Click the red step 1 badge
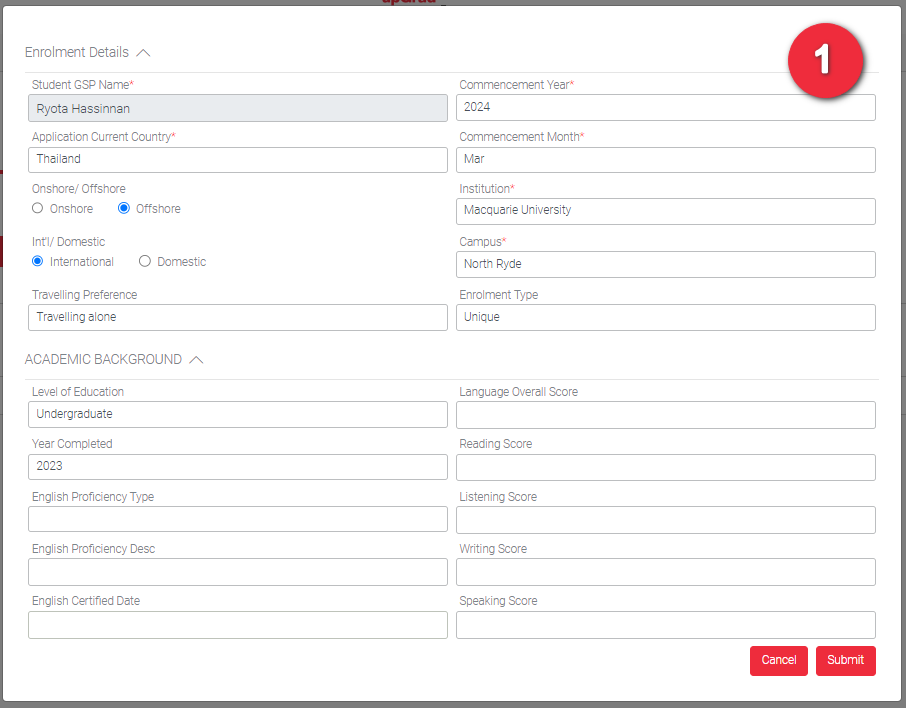Screen dimensions: 906x708 pos(824,61)
